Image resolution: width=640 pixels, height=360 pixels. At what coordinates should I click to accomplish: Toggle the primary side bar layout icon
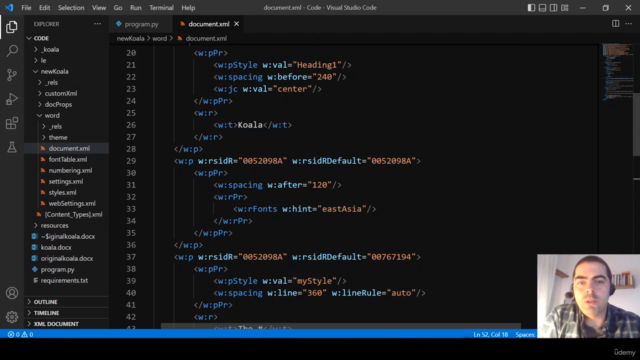(531, 8)
